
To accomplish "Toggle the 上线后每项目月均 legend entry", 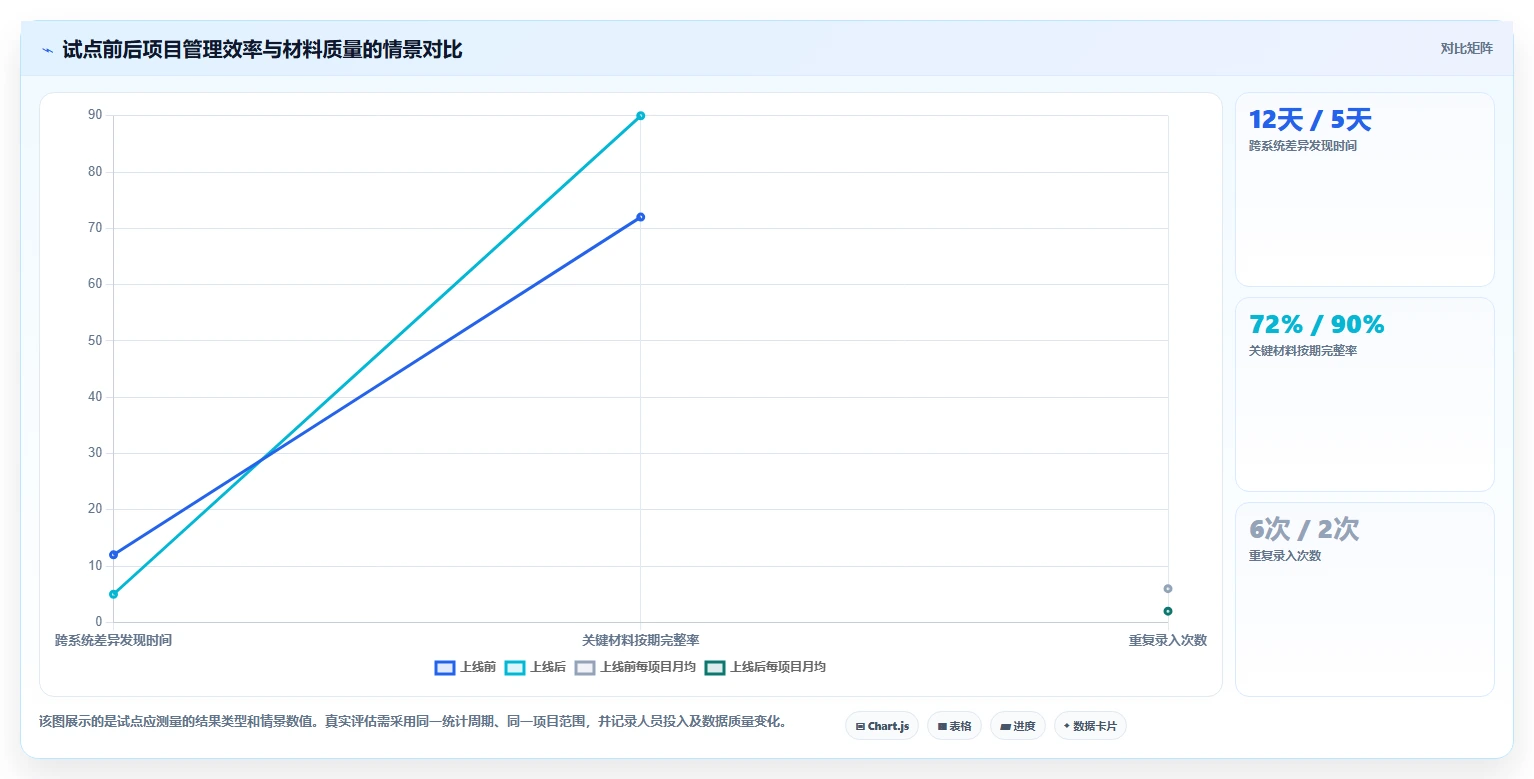I will click(765, 668).
